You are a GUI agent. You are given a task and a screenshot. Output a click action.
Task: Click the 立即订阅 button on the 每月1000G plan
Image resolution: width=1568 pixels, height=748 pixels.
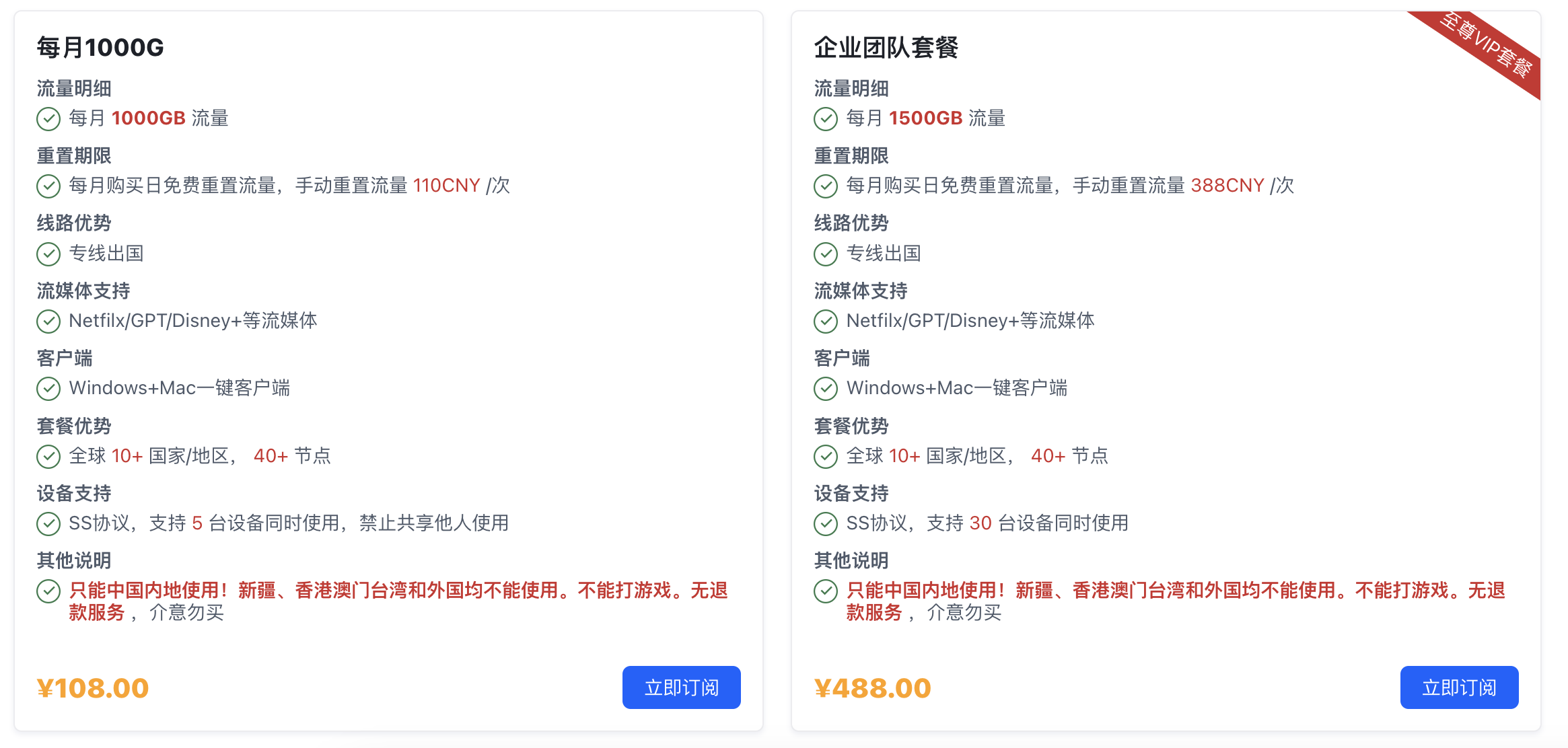[681, 687]
